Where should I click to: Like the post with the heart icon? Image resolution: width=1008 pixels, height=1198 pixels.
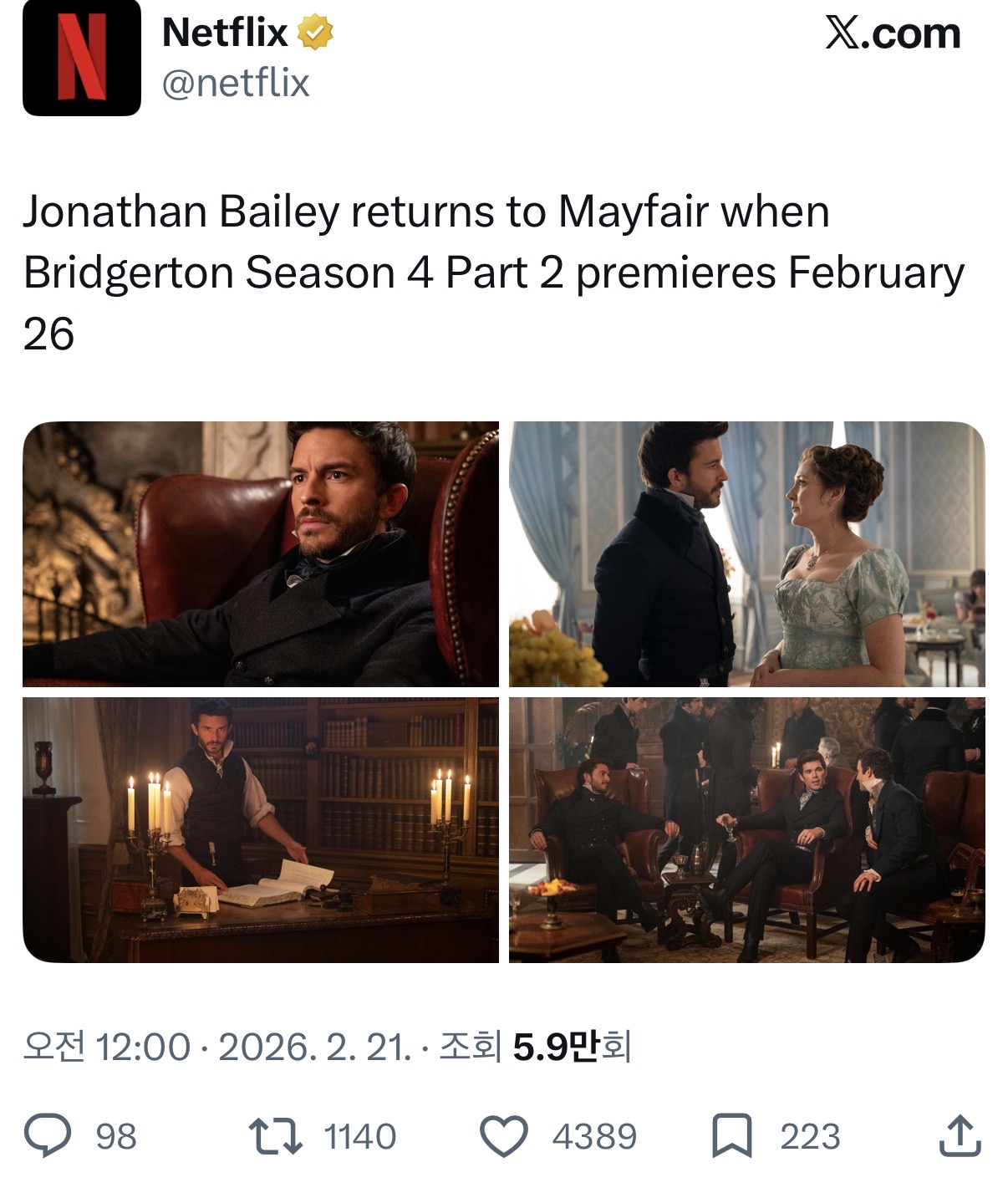coord(504,1136)
